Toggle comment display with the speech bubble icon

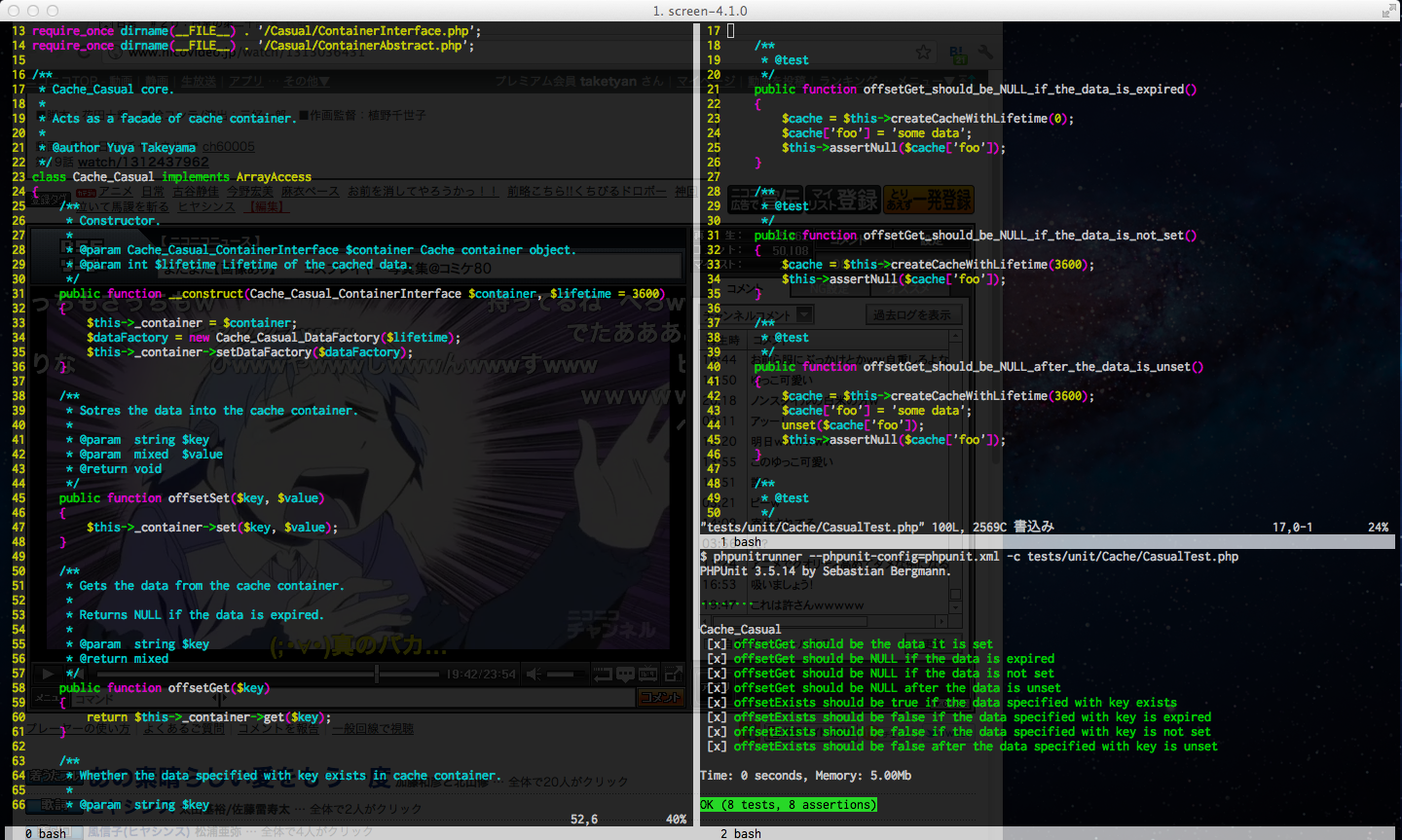coord(625,674)
